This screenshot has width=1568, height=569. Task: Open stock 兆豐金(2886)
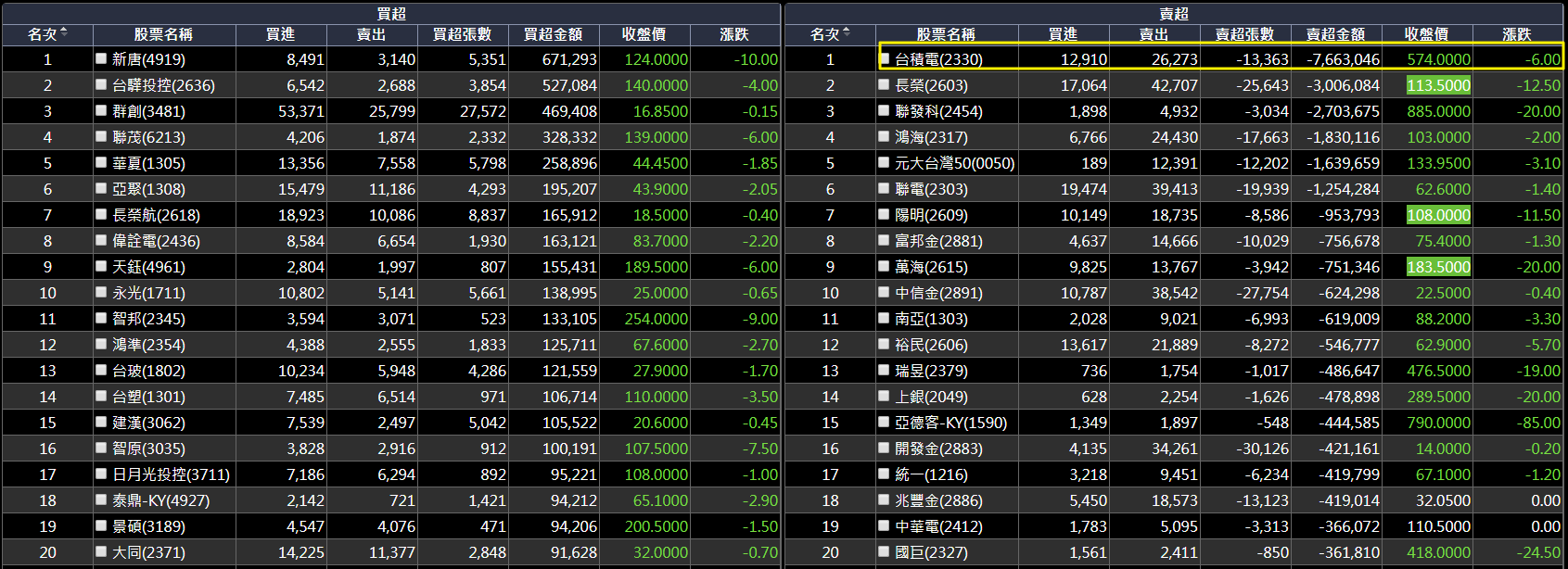[x=938, y=500]
